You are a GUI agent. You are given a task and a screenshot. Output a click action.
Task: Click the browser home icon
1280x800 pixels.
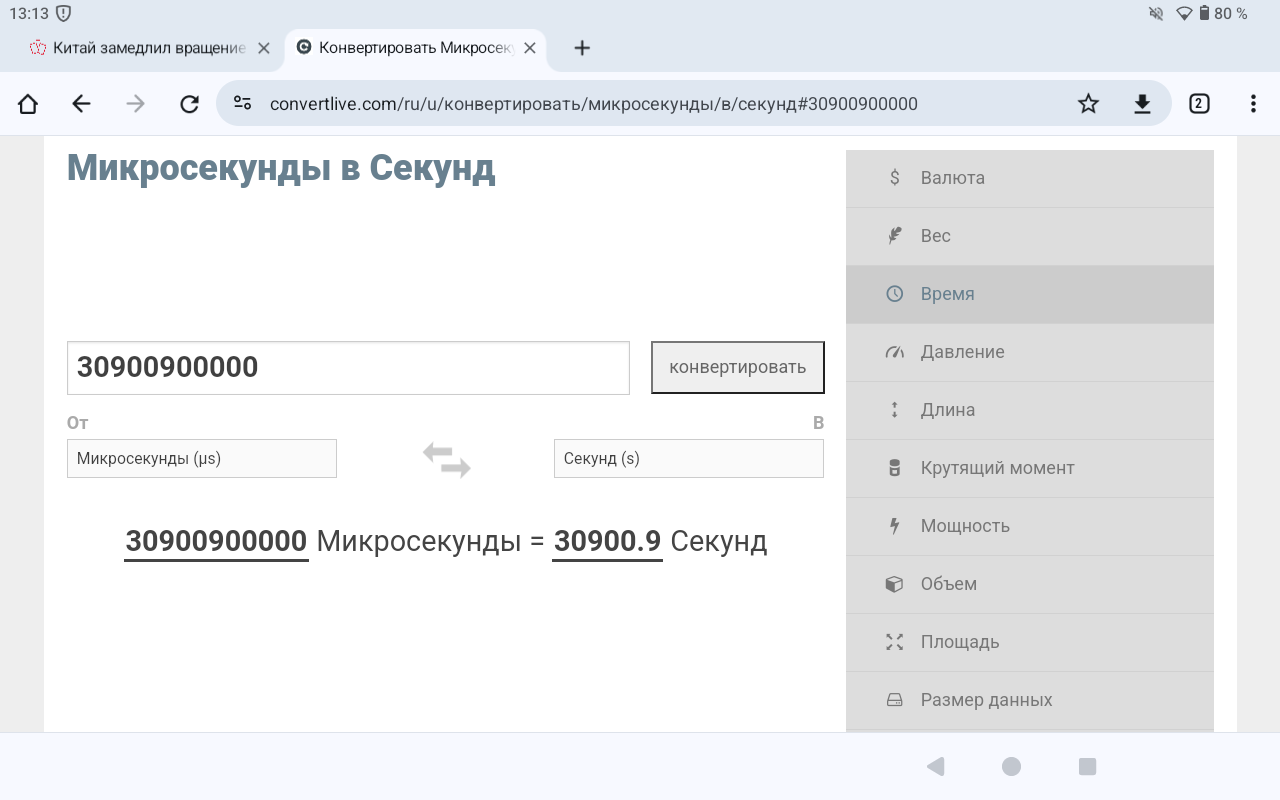tap(28, 104)
